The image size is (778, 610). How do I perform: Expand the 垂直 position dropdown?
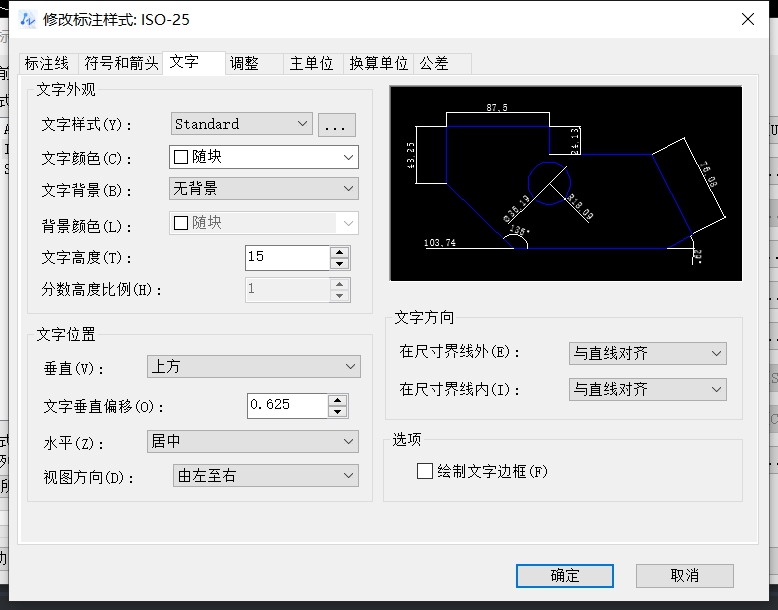click(x=253, y=367)
